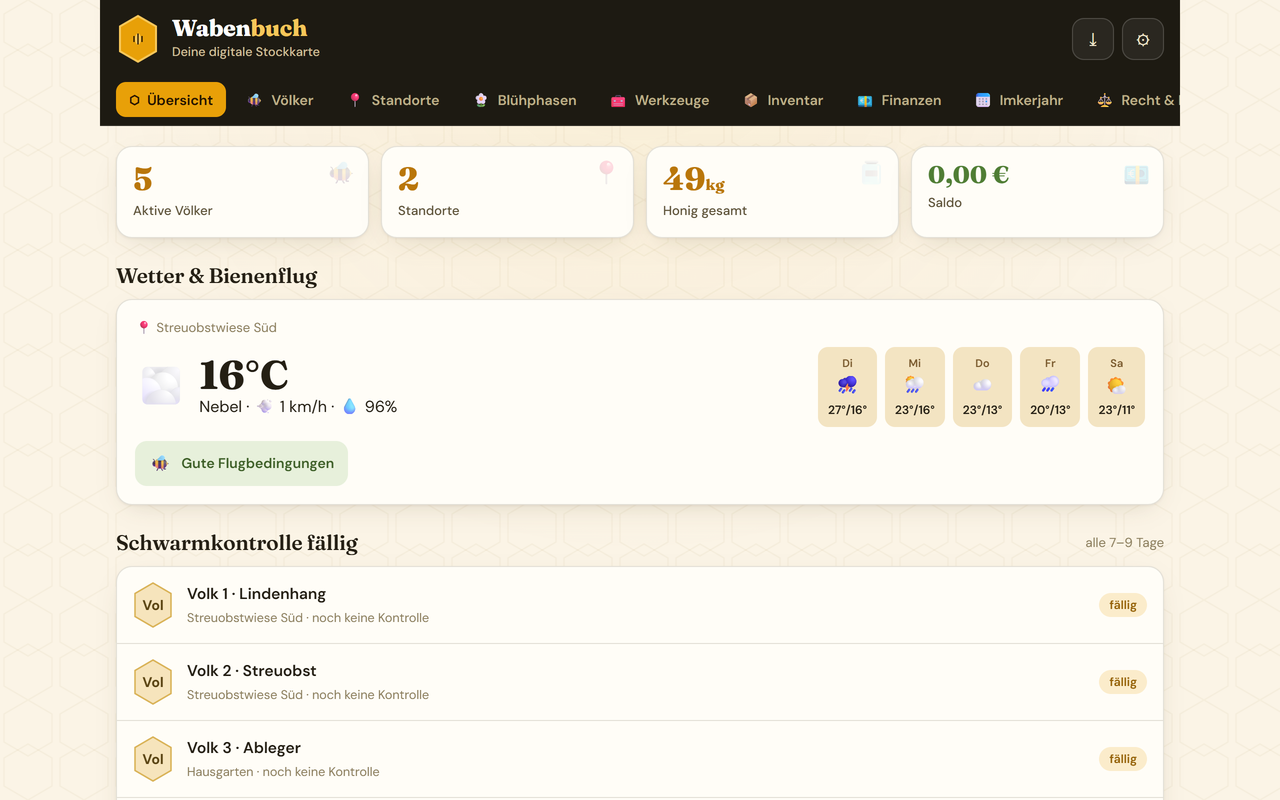Open the Werkzeuge tab
Viewport: 1280px width, 800px height.
(x=660, y=100)
